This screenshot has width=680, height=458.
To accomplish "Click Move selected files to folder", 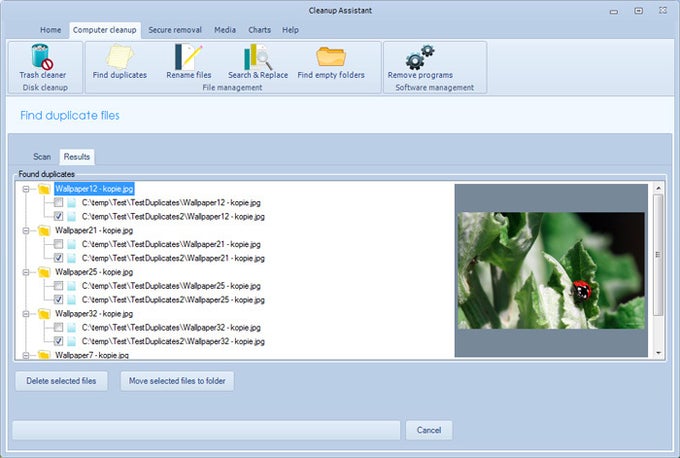I will point(177,381).
